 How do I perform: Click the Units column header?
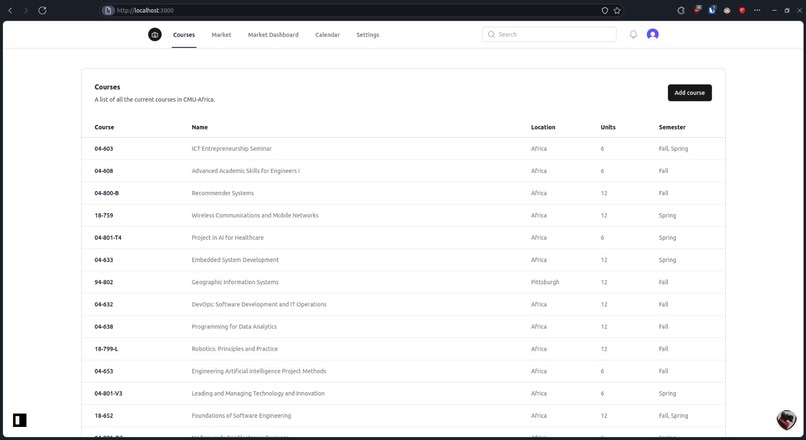(608, 127)
